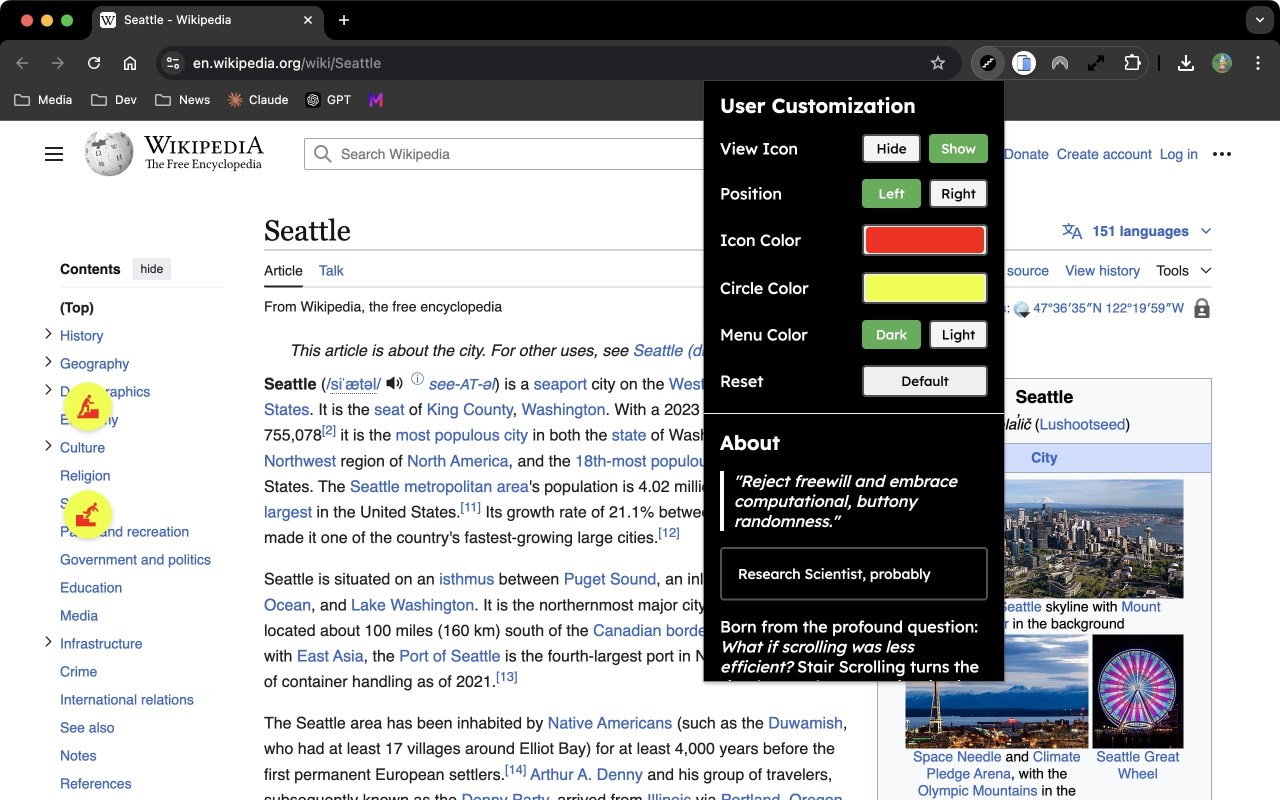This screenshot has height=800, width=1280.
Task: Click the profile avatar in the toolbar
Action: click(1222, 63)
